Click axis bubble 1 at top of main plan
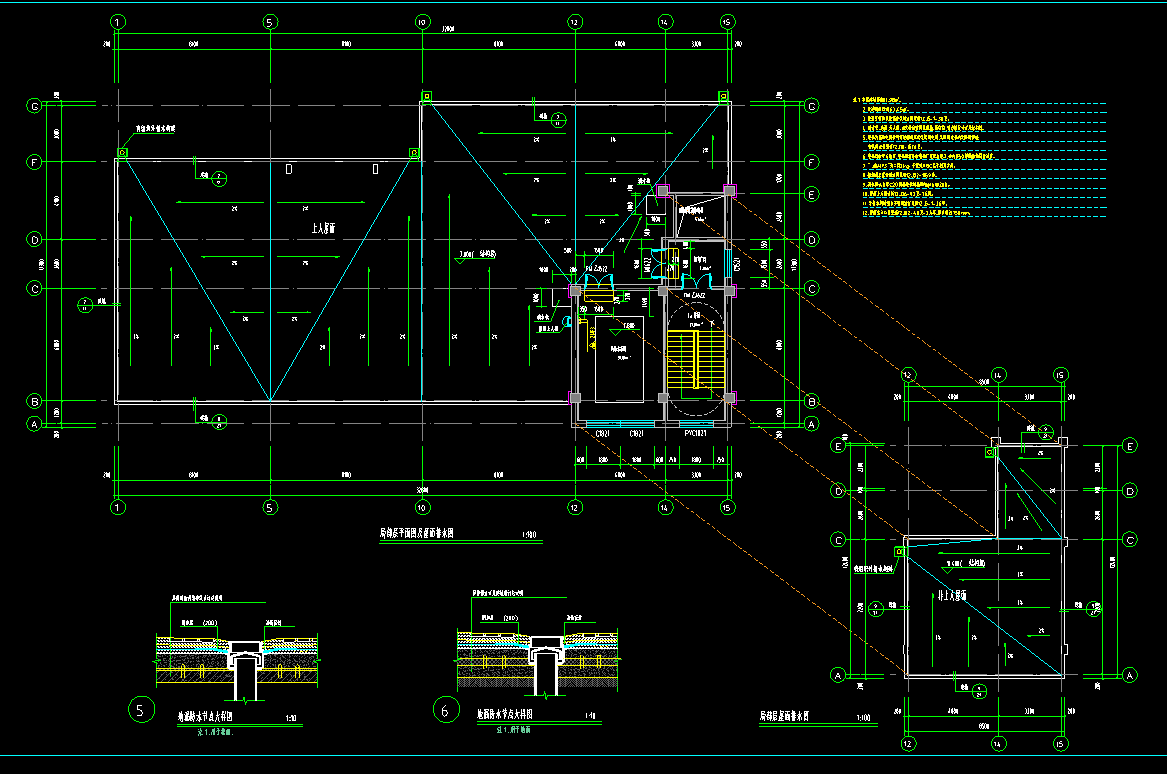 [x=119, y=21]
